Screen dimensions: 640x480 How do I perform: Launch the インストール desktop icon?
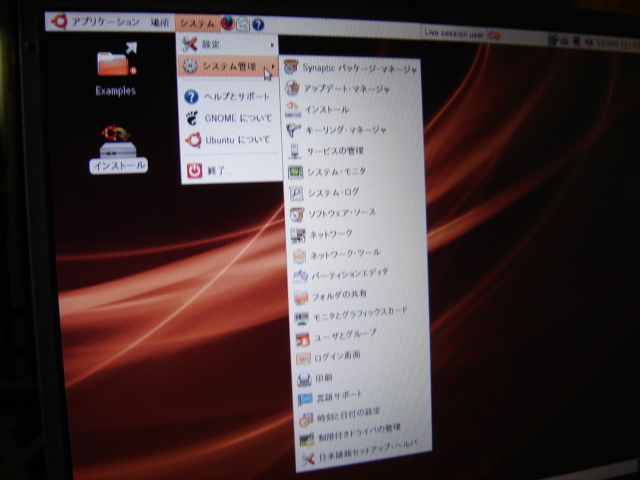118,149
